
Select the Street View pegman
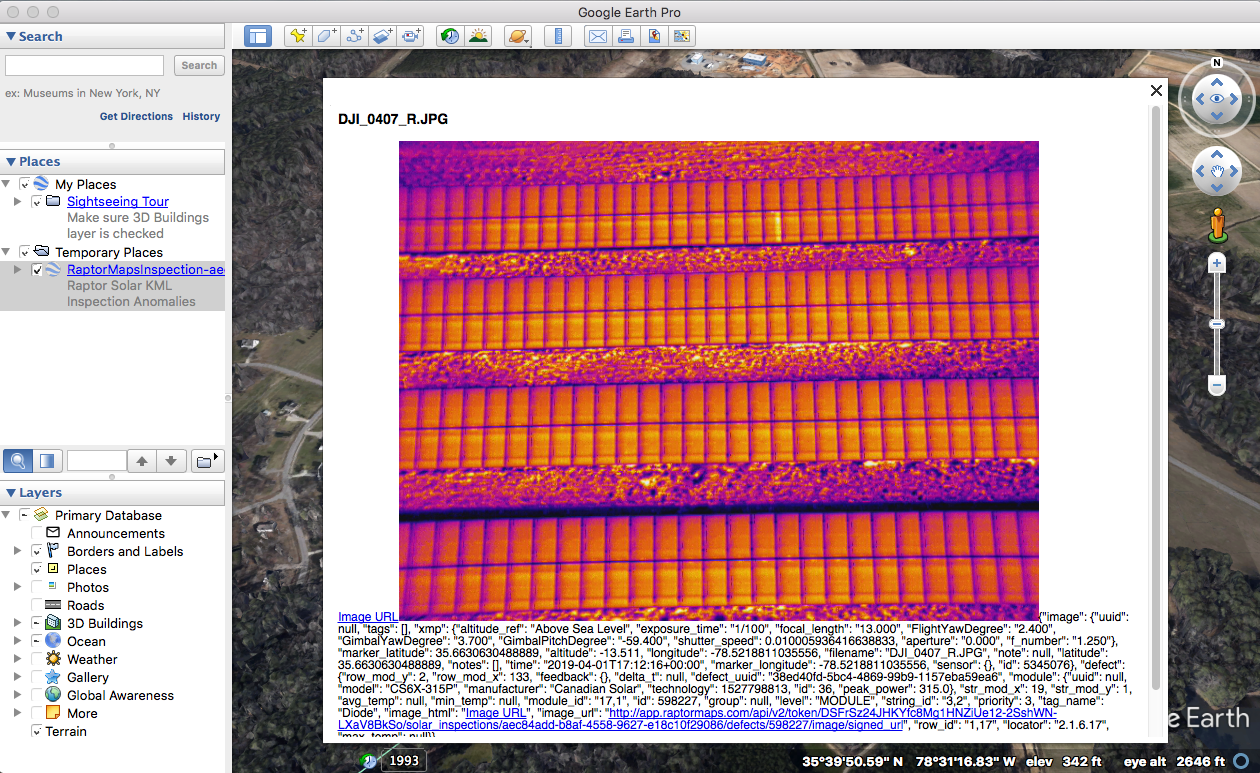point(1217,225)
